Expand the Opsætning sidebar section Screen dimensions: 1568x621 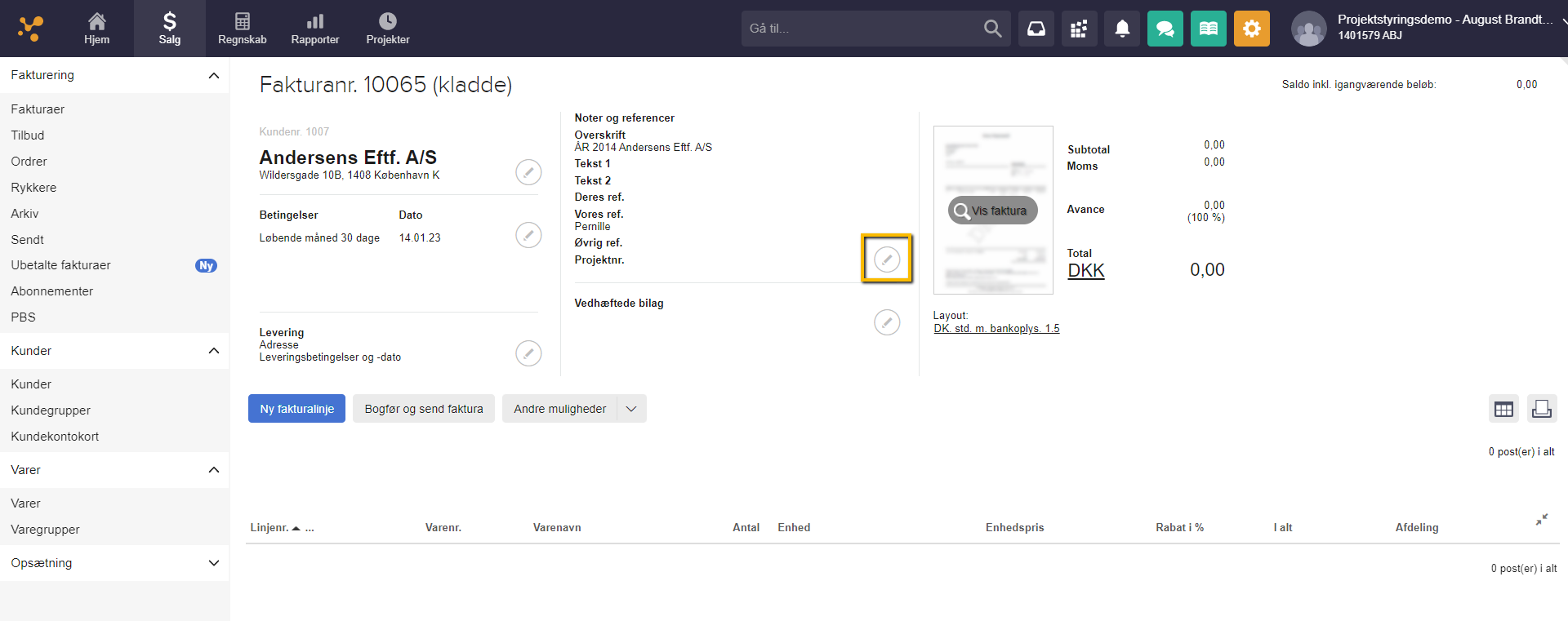point(213,563)
